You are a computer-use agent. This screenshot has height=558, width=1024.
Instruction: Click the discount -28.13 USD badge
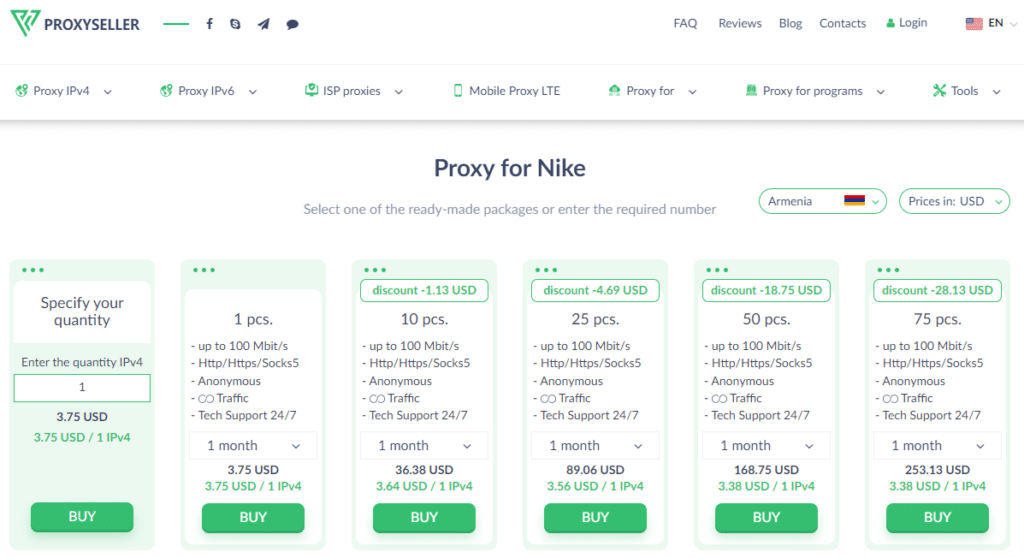pos(938,290)
